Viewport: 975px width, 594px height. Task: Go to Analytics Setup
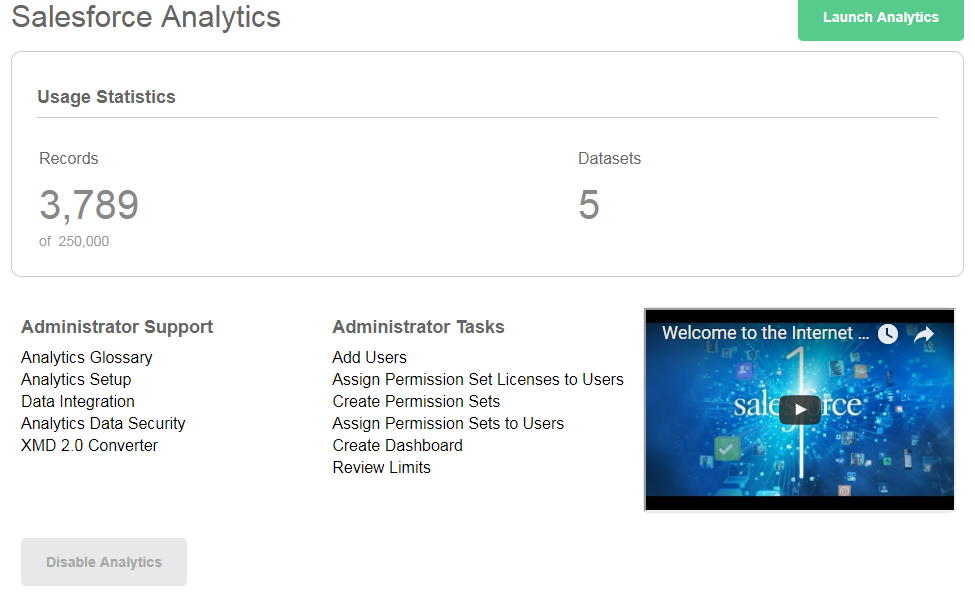click(x=76, y=379)
